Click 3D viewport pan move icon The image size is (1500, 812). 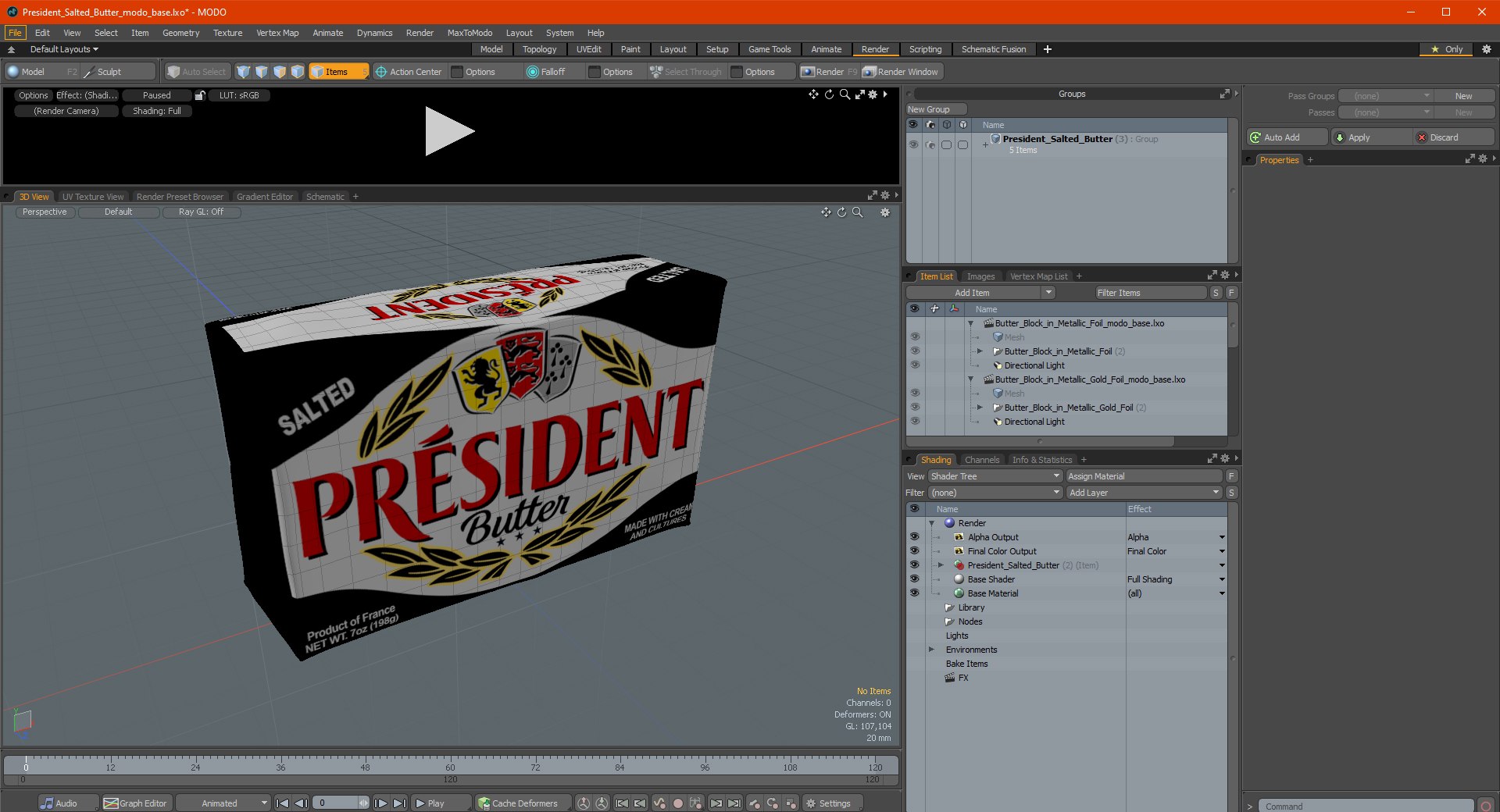[826, 212]
